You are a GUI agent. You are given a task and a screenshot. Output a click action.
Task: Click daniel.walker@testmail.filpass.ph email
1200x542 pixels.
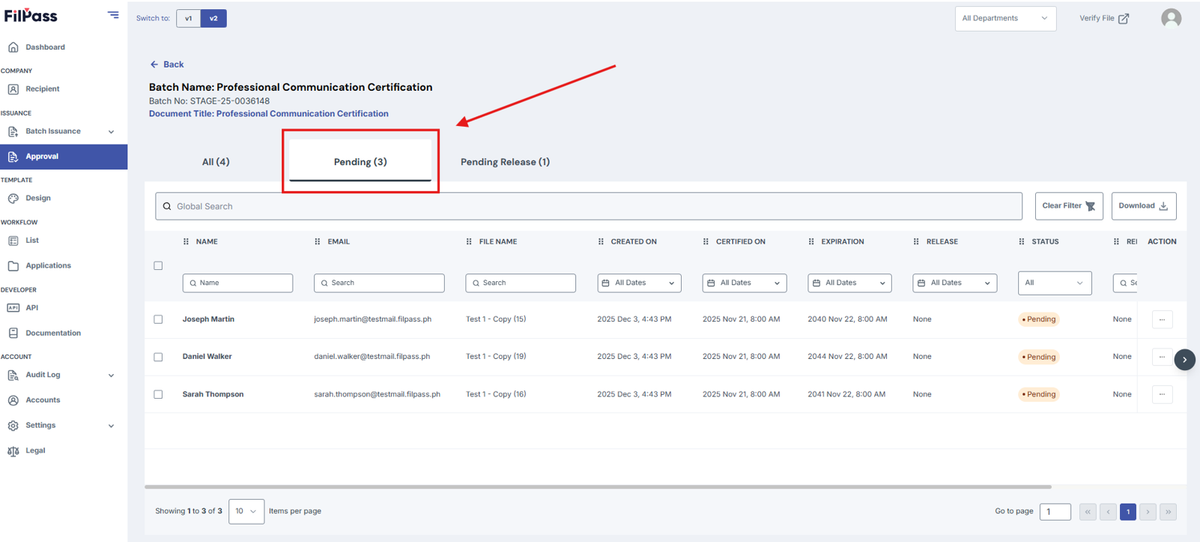tap(372, 356)
